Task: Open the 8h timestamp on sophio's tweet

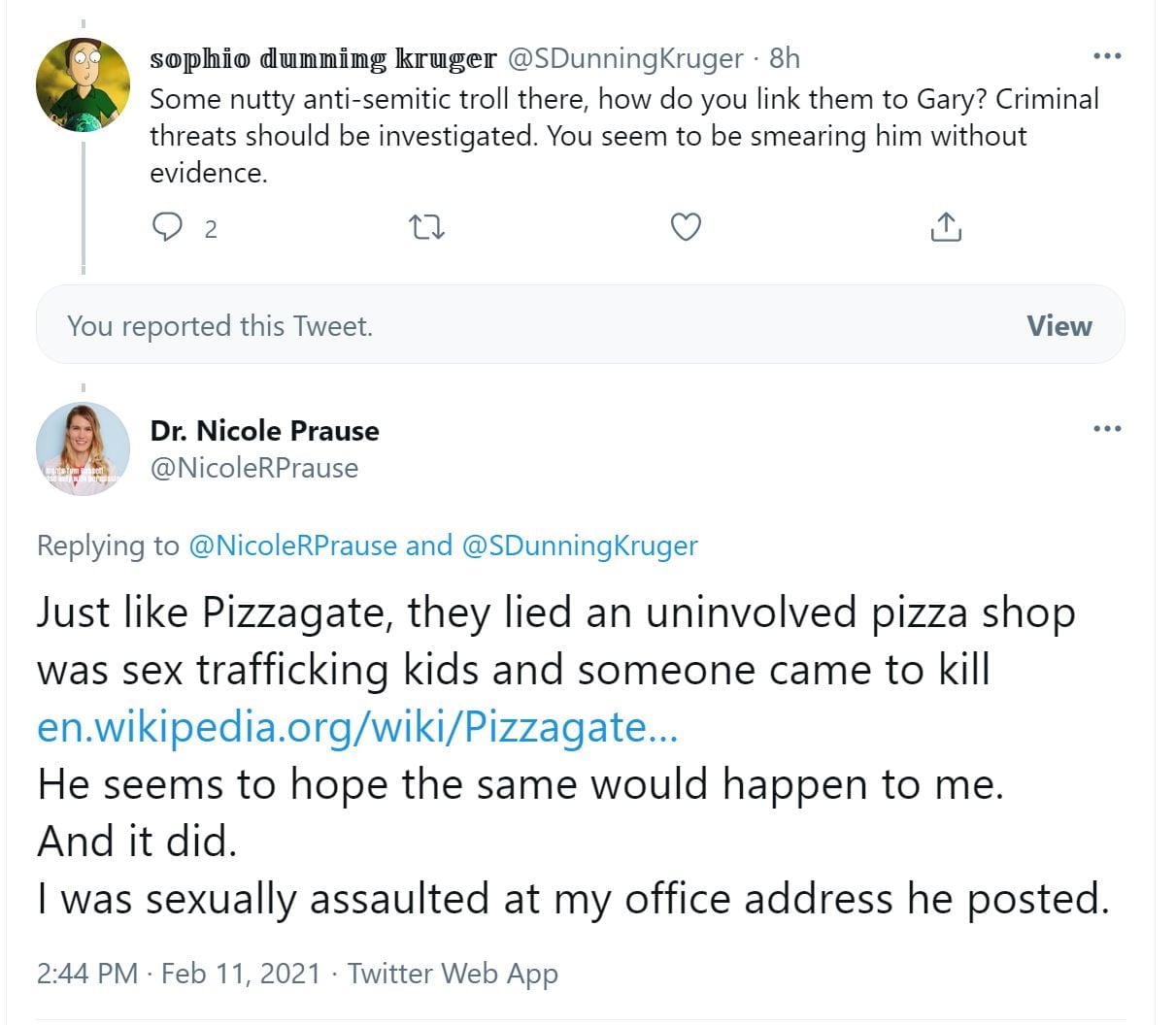Action: click(785, 58)
